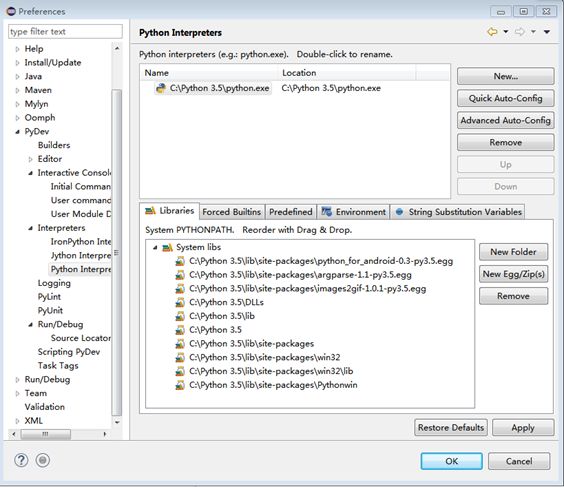Confirm with the OK button

pos(451,461)
